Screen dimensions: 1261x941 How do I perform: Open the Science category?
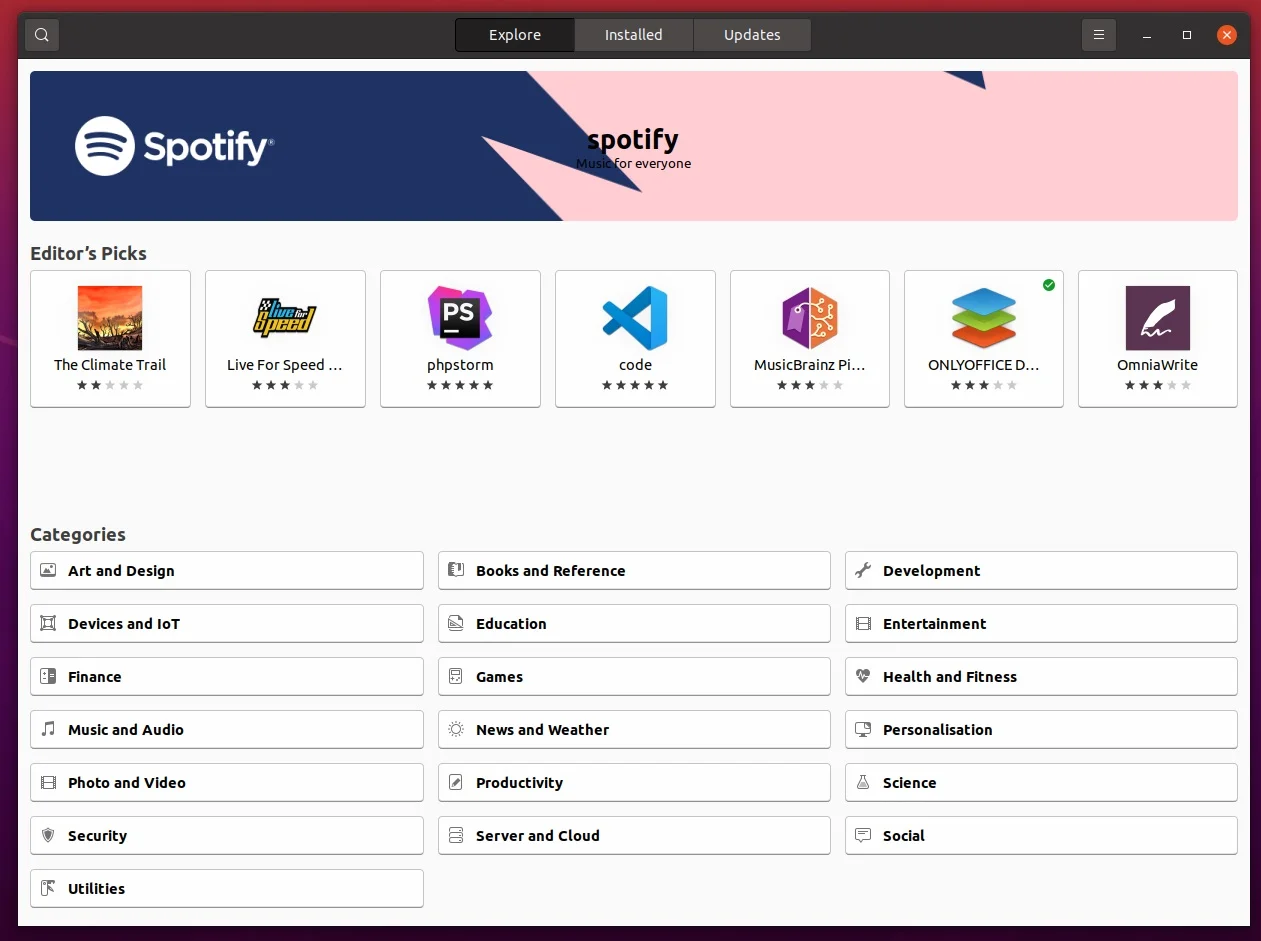pyautogui.click(x=1041, y=782)
